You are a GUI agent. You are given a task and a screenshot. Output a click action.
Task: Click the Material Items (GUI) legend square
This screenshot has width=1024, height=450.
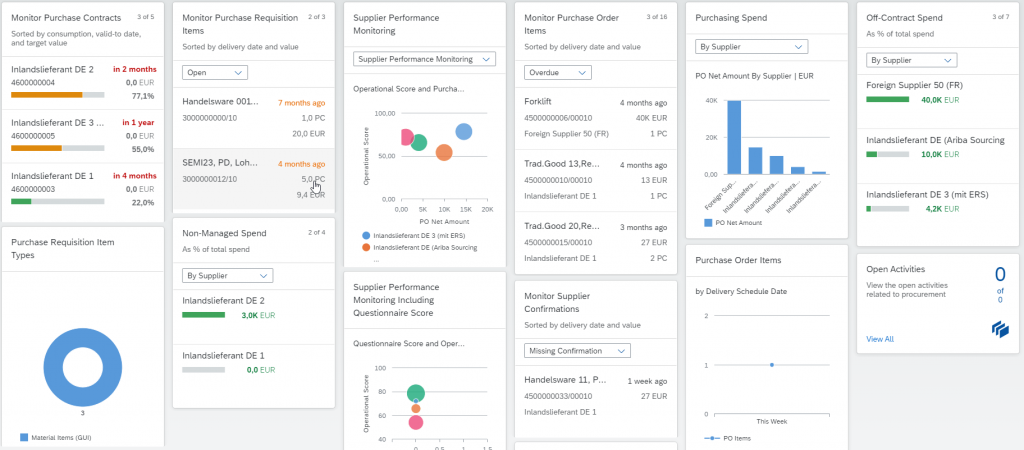pyautogui.click(x=24, y=437)
